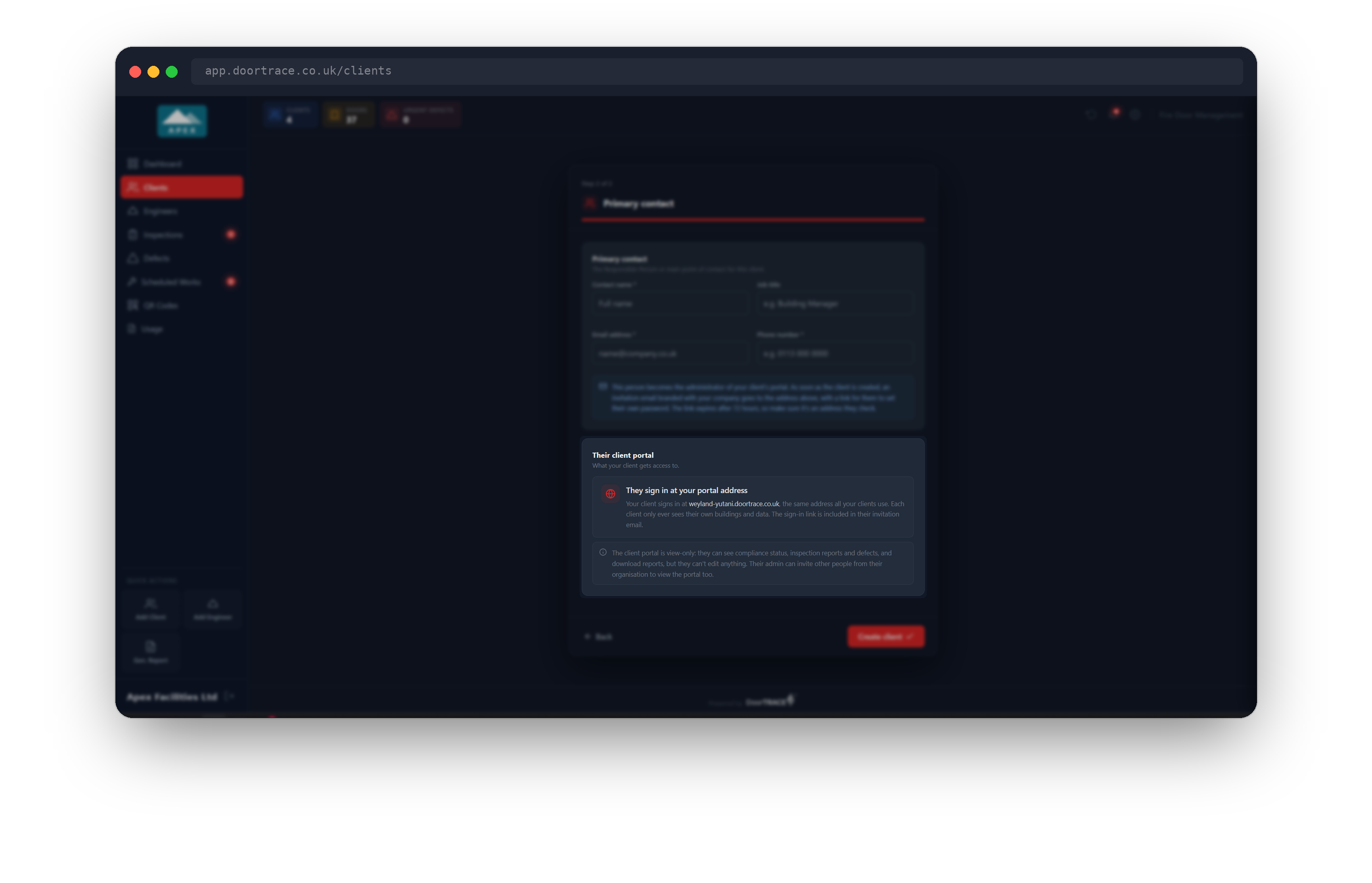Click the red badge on Inspections
Image resolution: width=1372 pixels, height=883 pixels.
[x=230, y=234]
